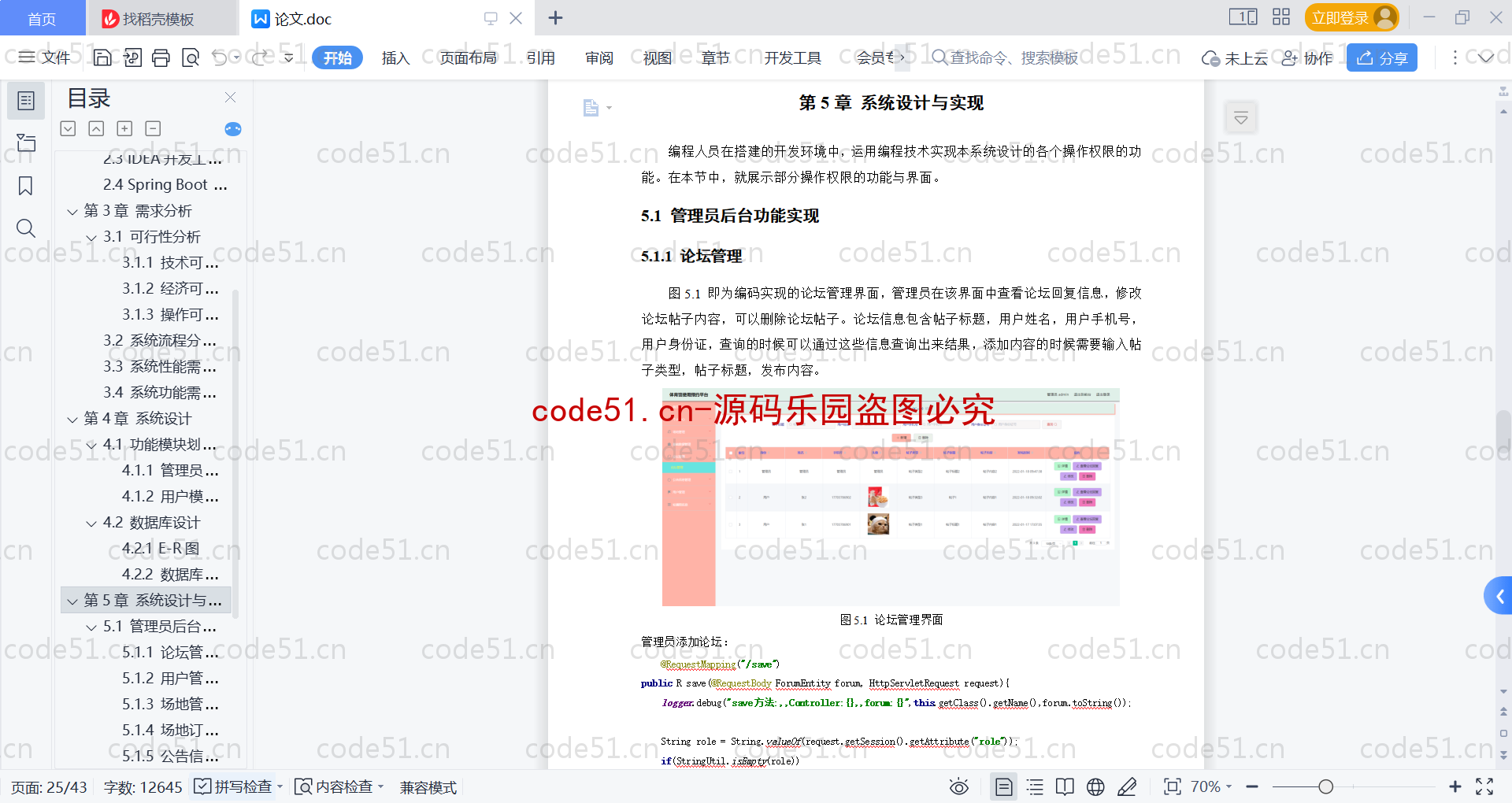Click zoom out minus button
Viewport: 1512px width, 803px height.
[x=1252, y=786]
